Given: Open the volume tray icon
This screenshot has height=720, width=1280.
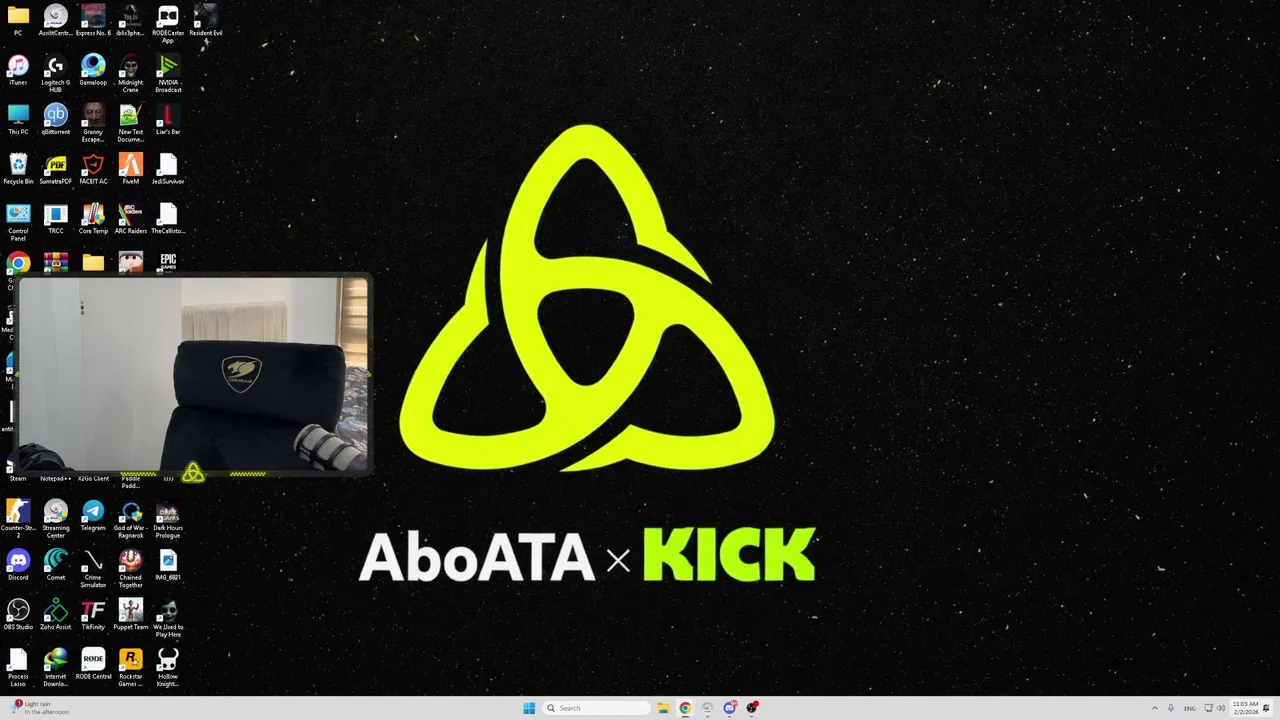Looking at the screenshot, I should point(1221,708).
